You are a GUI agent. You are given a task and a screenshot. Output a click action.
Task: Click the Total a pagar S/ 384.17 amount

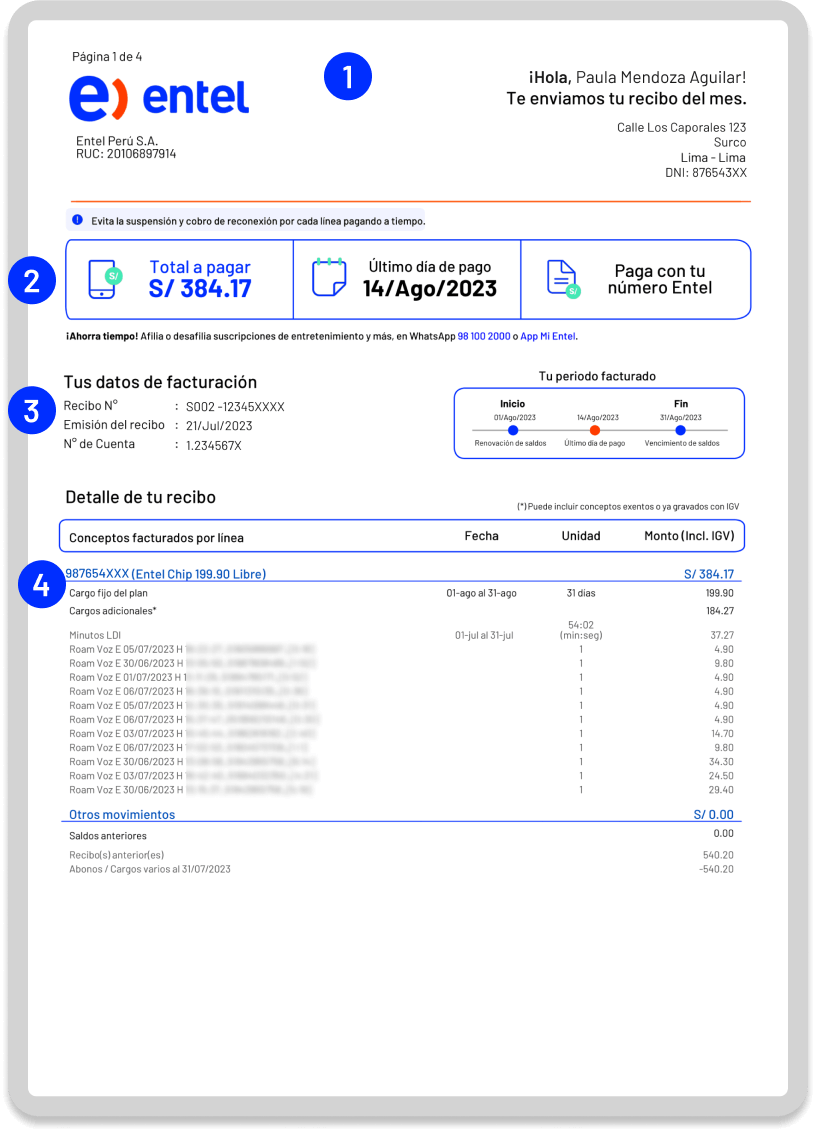click(x=200, y=289)
